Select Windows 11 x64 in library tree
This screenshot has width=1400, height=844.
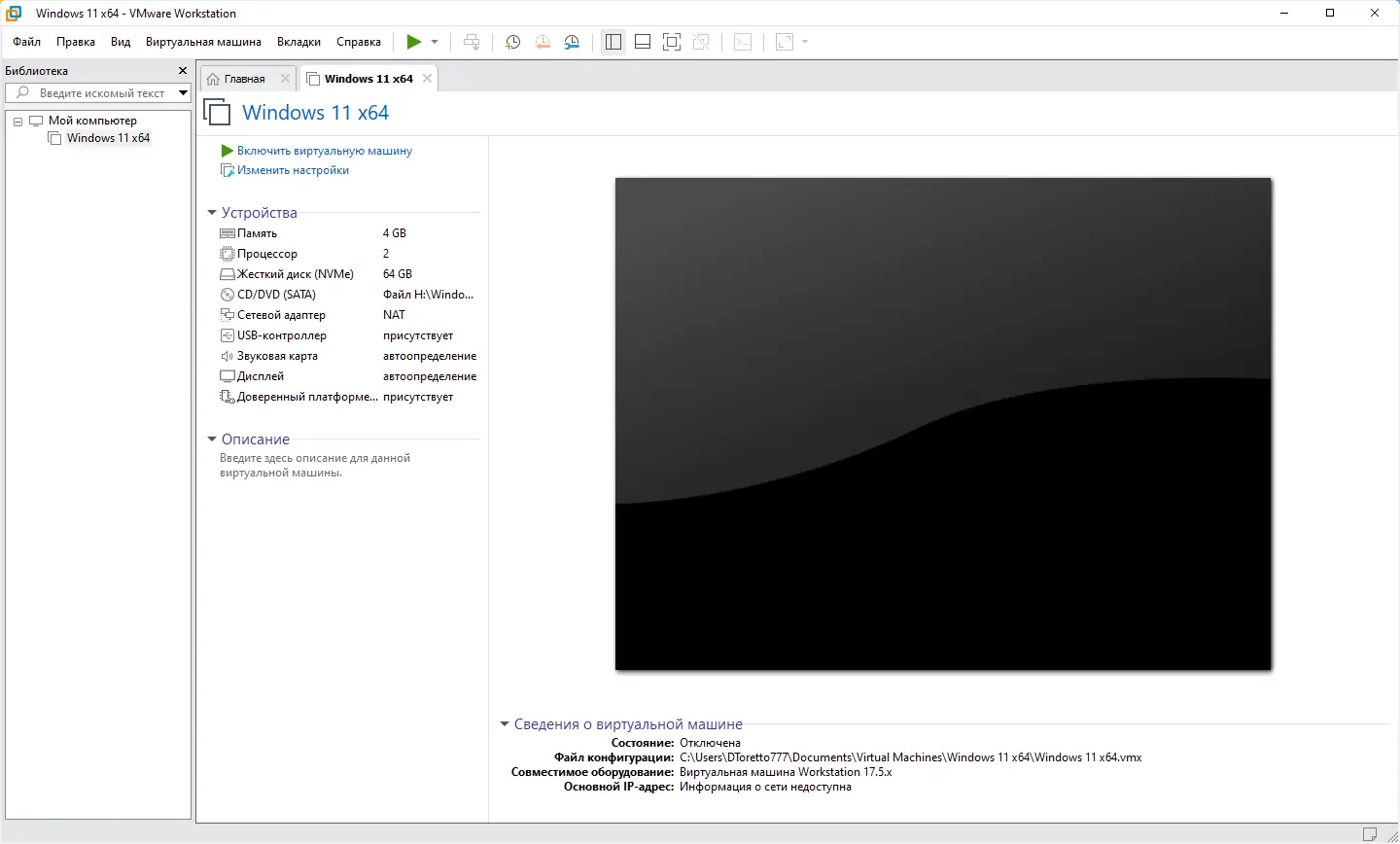108,138
